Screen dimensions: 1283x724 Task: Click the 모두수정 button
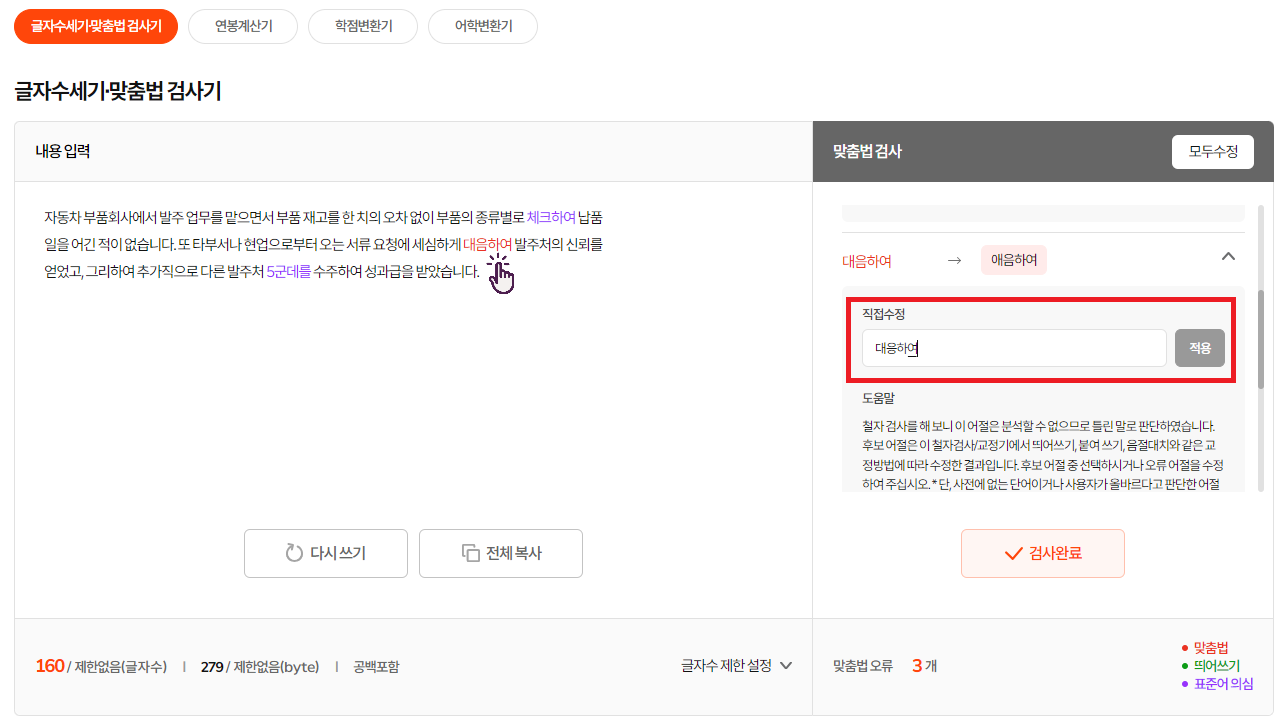tap(1212, 151)
